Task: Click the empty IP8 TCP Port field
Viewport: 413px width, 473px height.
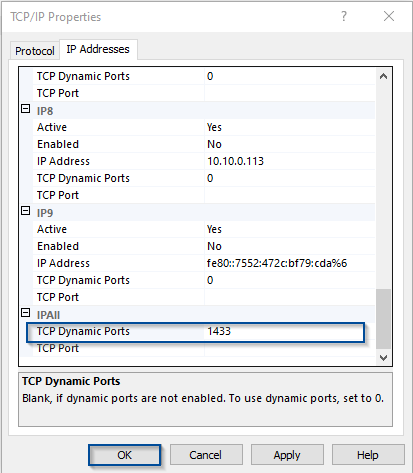Action: (x=289, y=195)
